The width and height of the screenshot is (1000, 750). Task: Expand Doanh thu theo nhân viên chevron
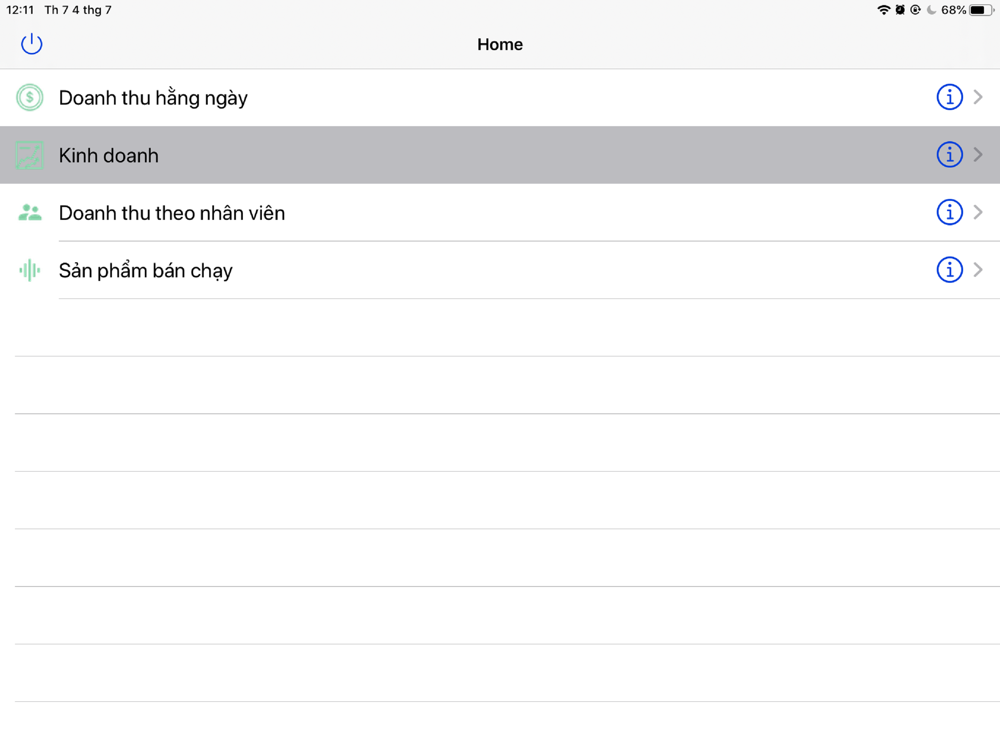[978, 212]
